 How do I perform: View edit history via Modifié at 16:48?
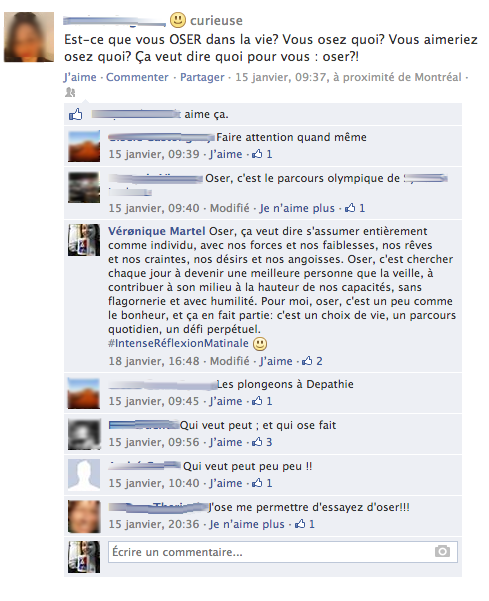(230, 361)
